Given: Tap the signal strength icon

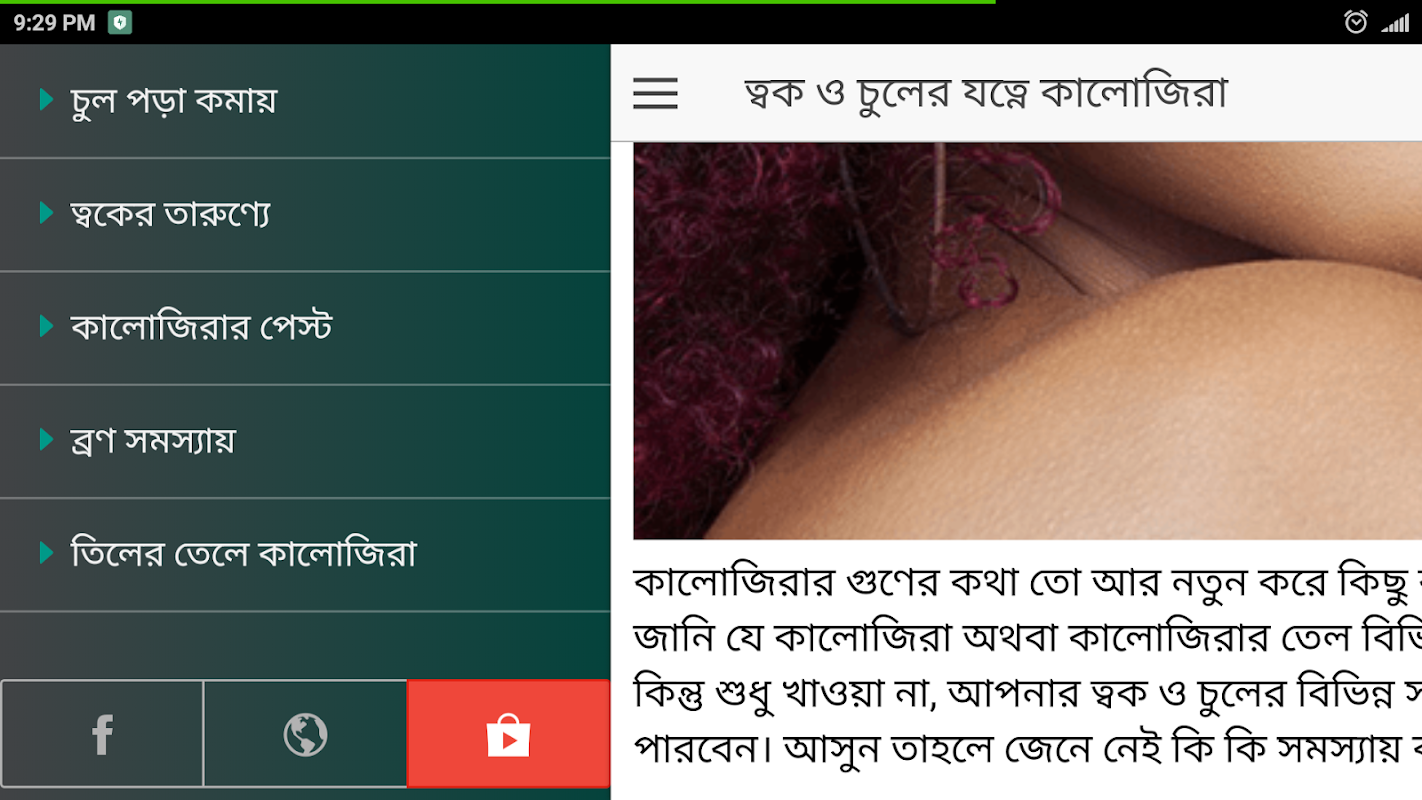Looking at the screenshot, I should click(1395, 22).
